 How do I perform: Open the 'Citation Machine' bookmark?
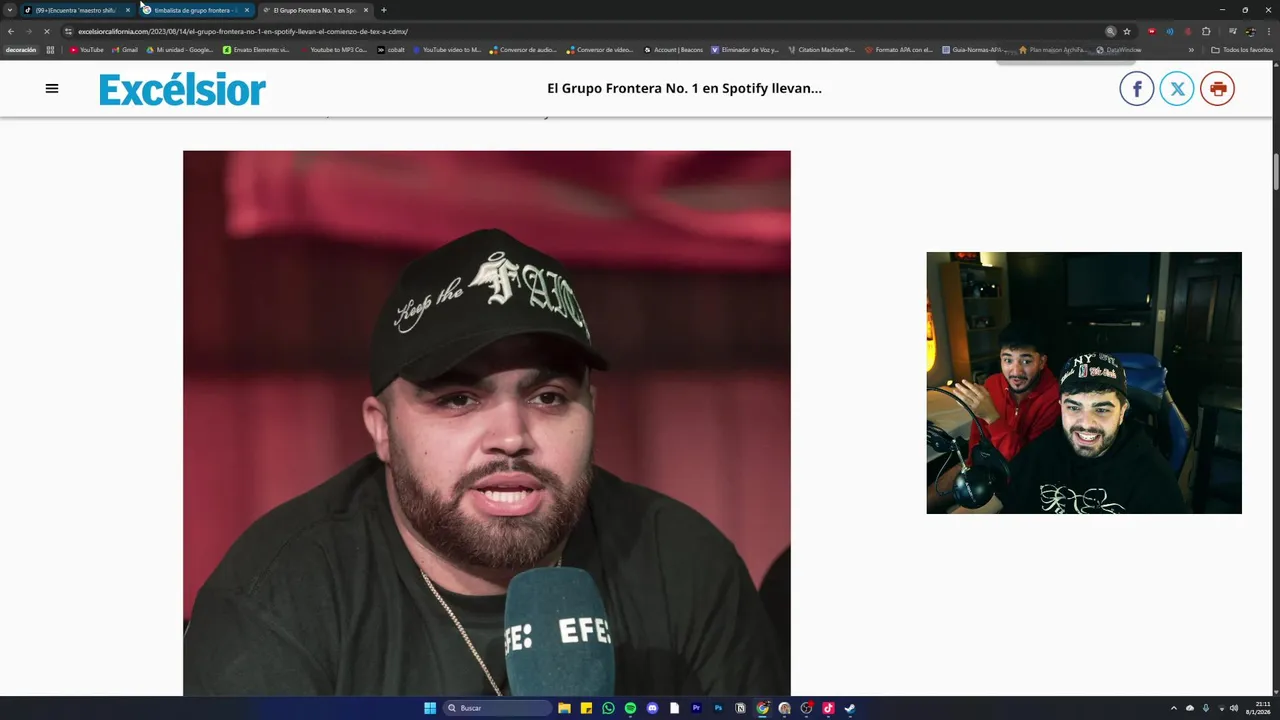point(822,50)
